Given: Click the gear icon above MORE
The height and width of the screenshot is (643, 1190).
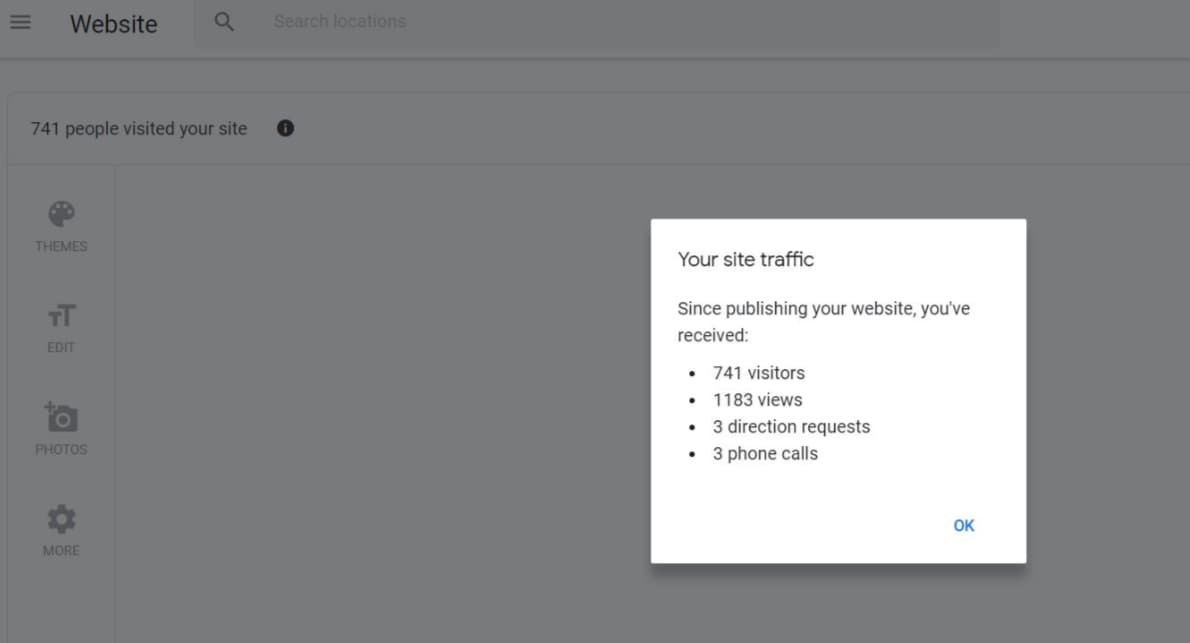Looking at the screenshot, I should tap(61, 518).
